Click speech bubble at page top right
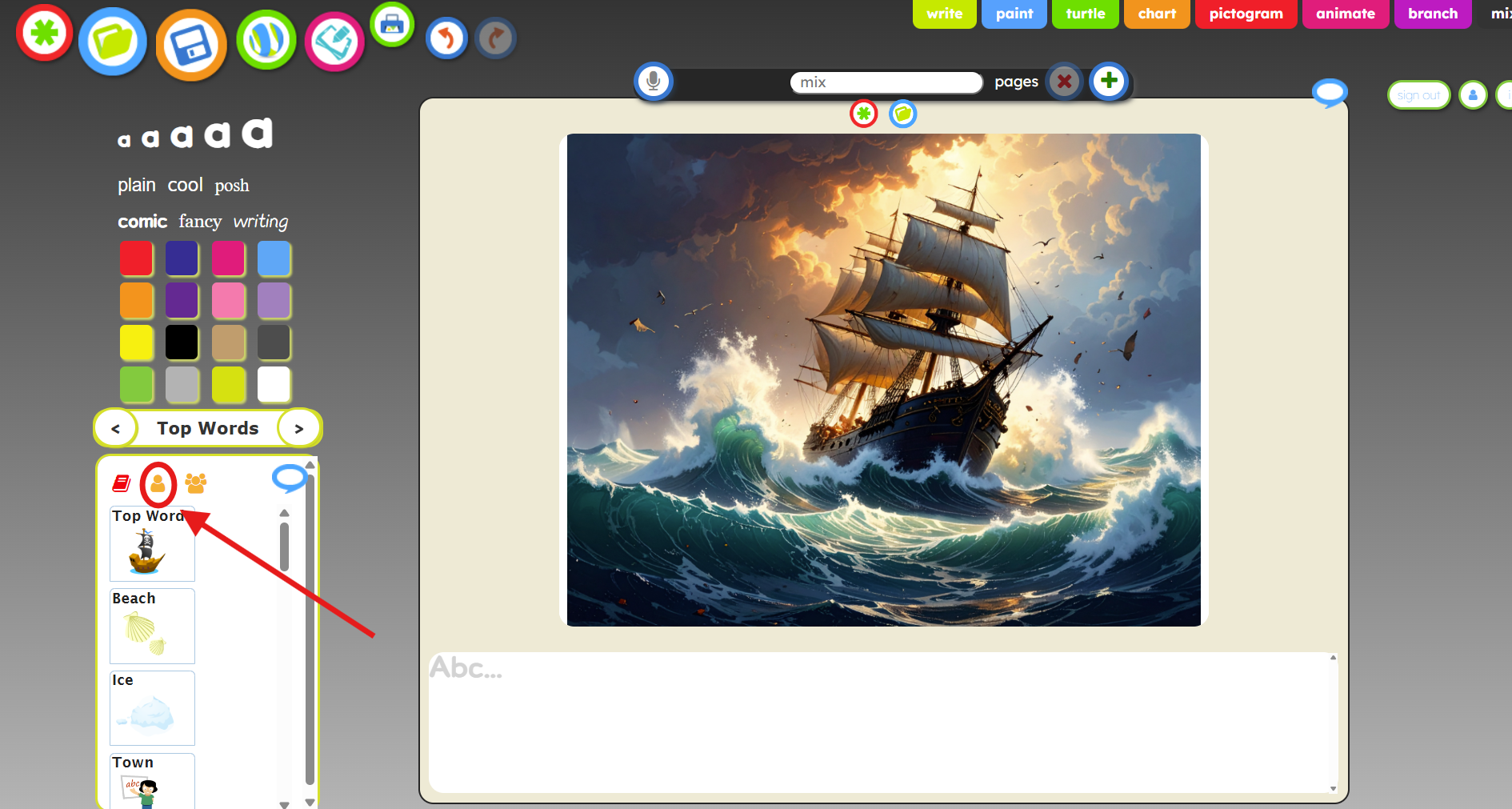 click(1330, 93)
